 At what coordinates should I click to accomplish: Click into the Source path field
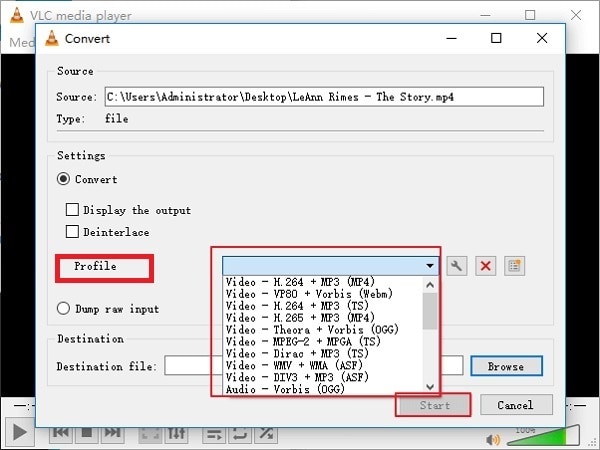click(x=324, y=97)
